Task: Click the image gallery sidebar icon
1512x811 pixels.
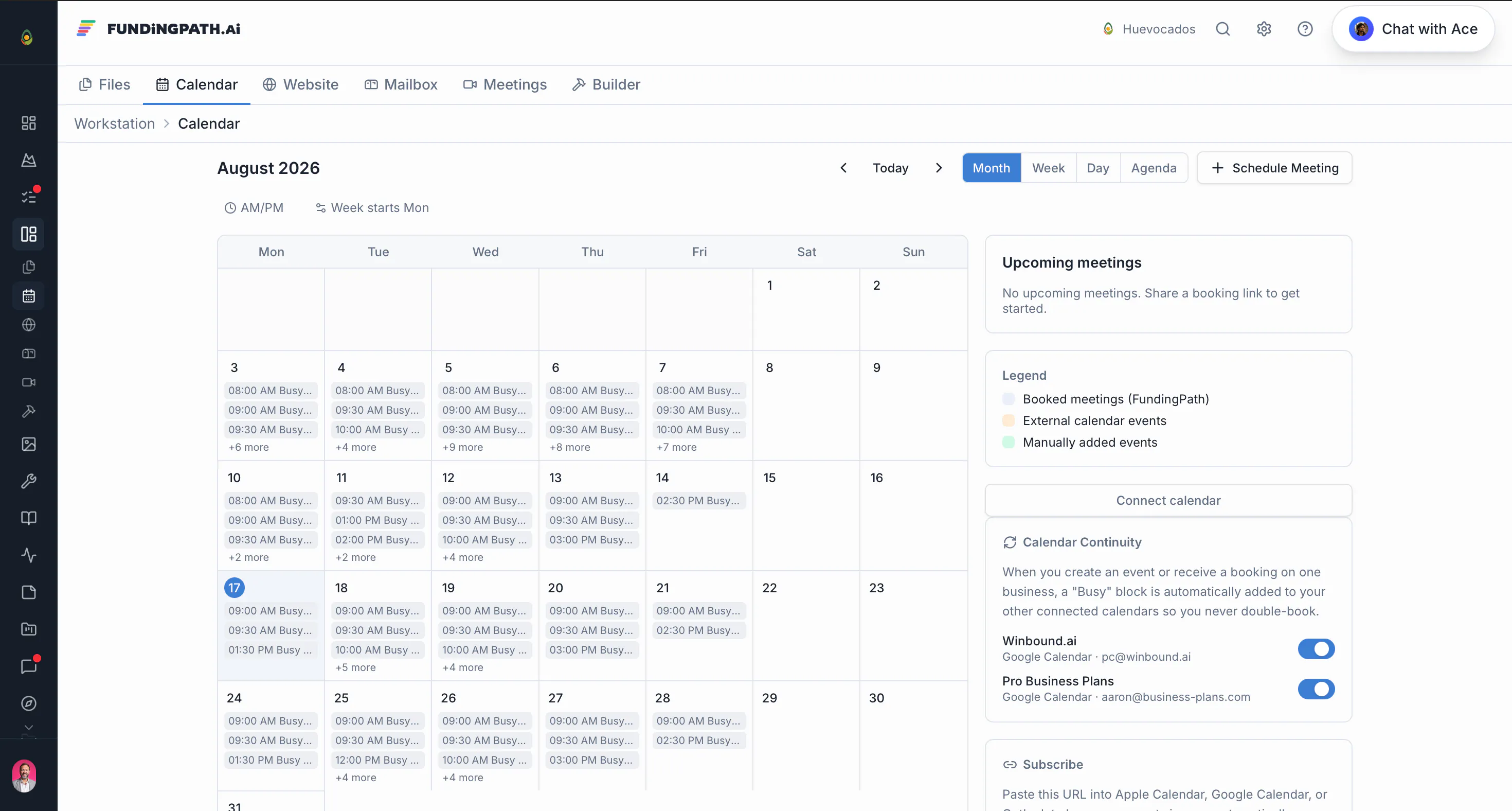Action: click(28, 444)
